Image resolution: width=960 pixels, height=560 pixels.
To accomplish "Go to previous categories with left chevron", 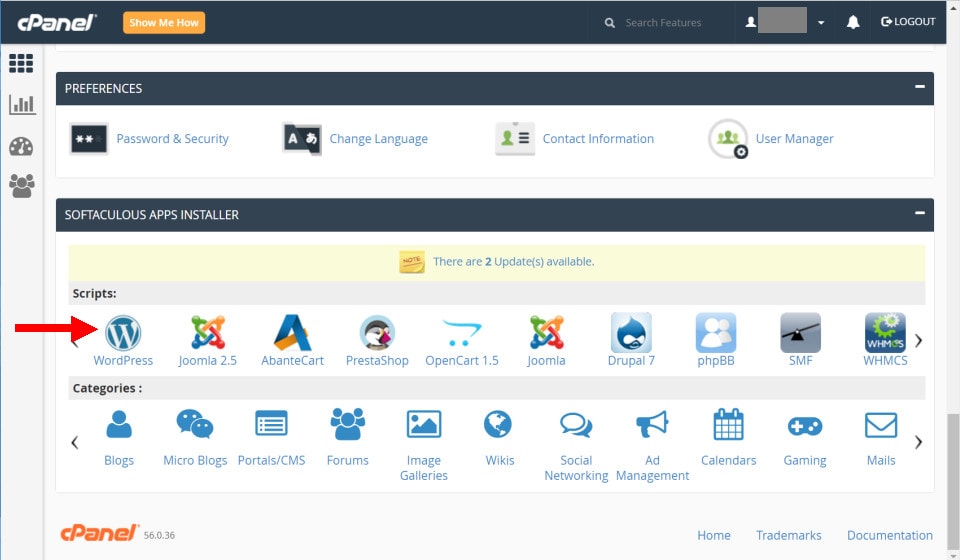I will coord(75,442).
